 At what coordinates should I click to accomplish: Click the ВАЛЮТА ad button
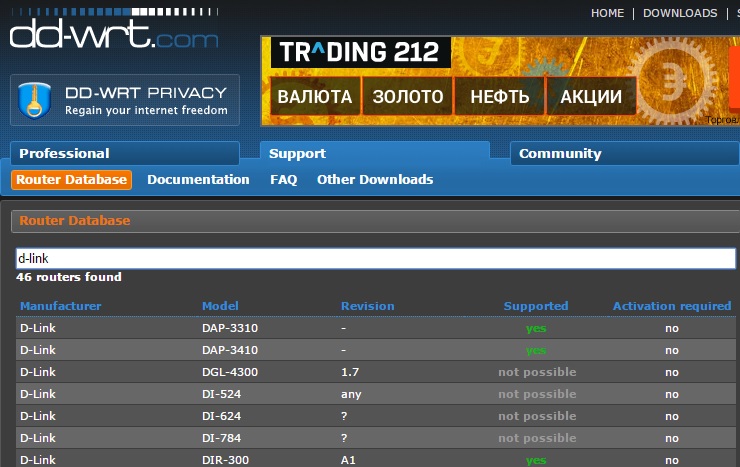(315, 97)
